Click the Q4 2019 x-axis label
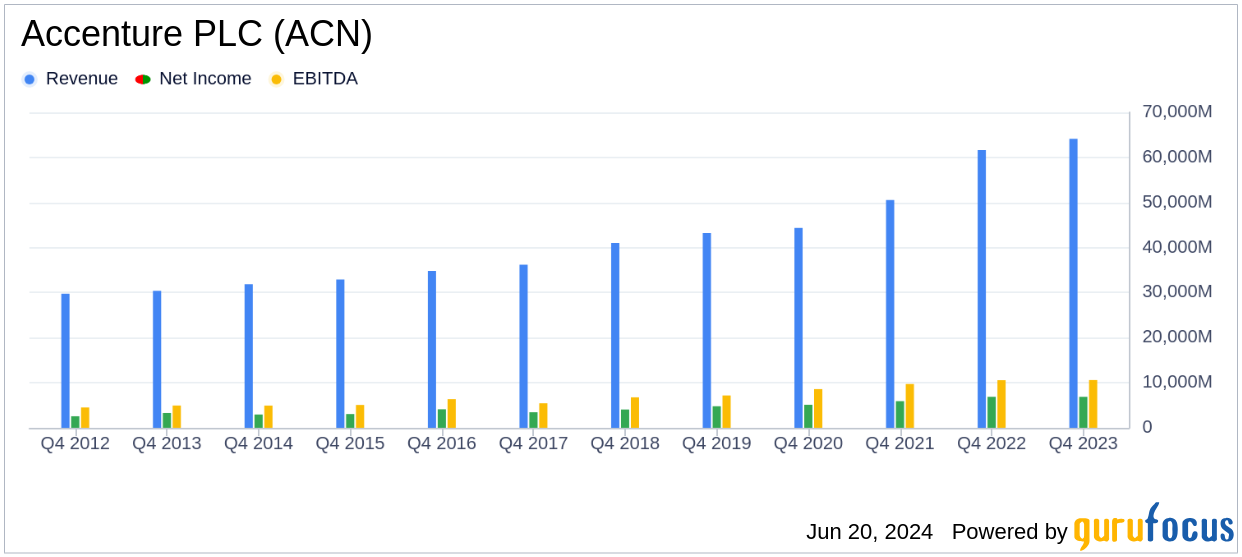The width and height of the screenshot is (1242, 557). click(x=717, y=443)
